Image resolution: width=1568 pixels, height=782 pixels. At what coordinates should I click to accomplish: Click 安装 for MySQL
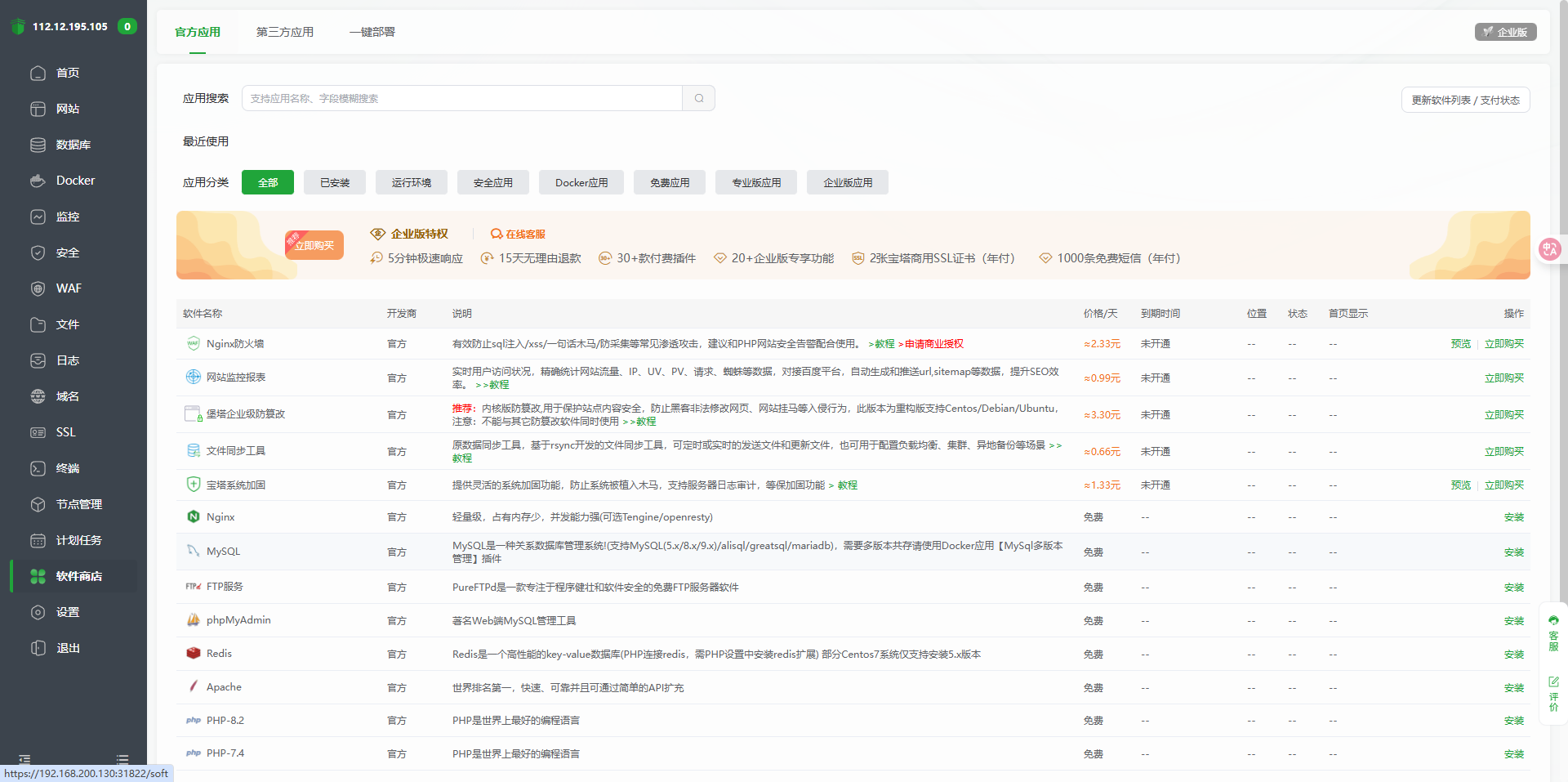click(1514, 552)
